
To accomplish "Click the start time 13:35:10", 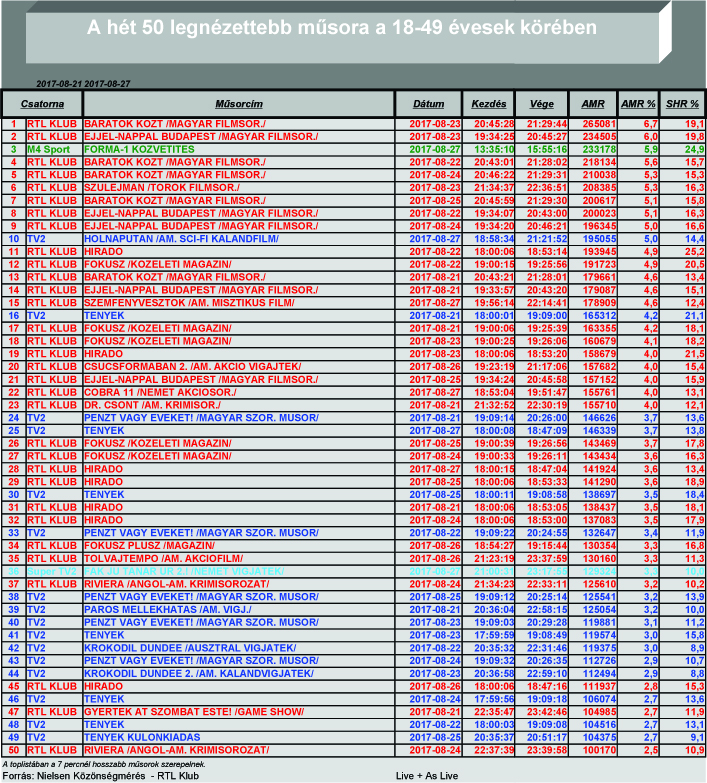I will click(x=494, y=149).
